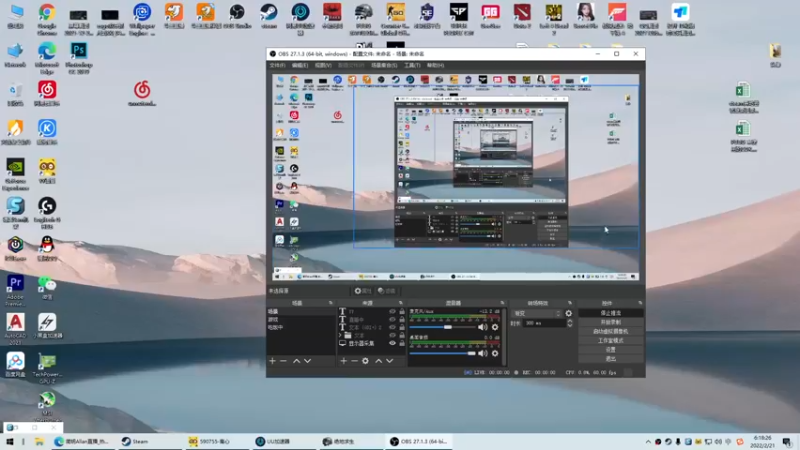Pop out the 控件 dock panel

pos(640,303)
